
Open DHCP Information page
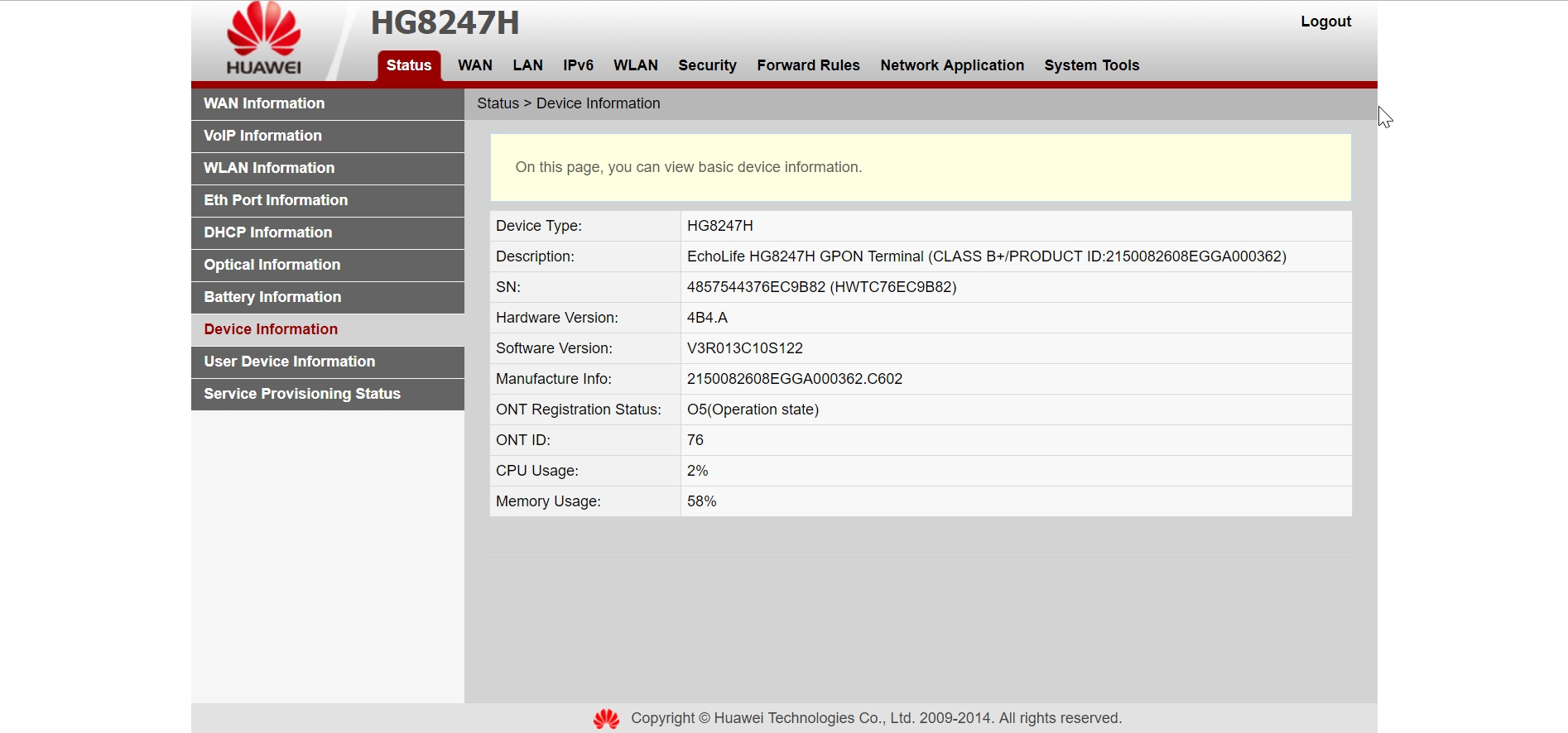pyautogui.click(x=328, y=232)
